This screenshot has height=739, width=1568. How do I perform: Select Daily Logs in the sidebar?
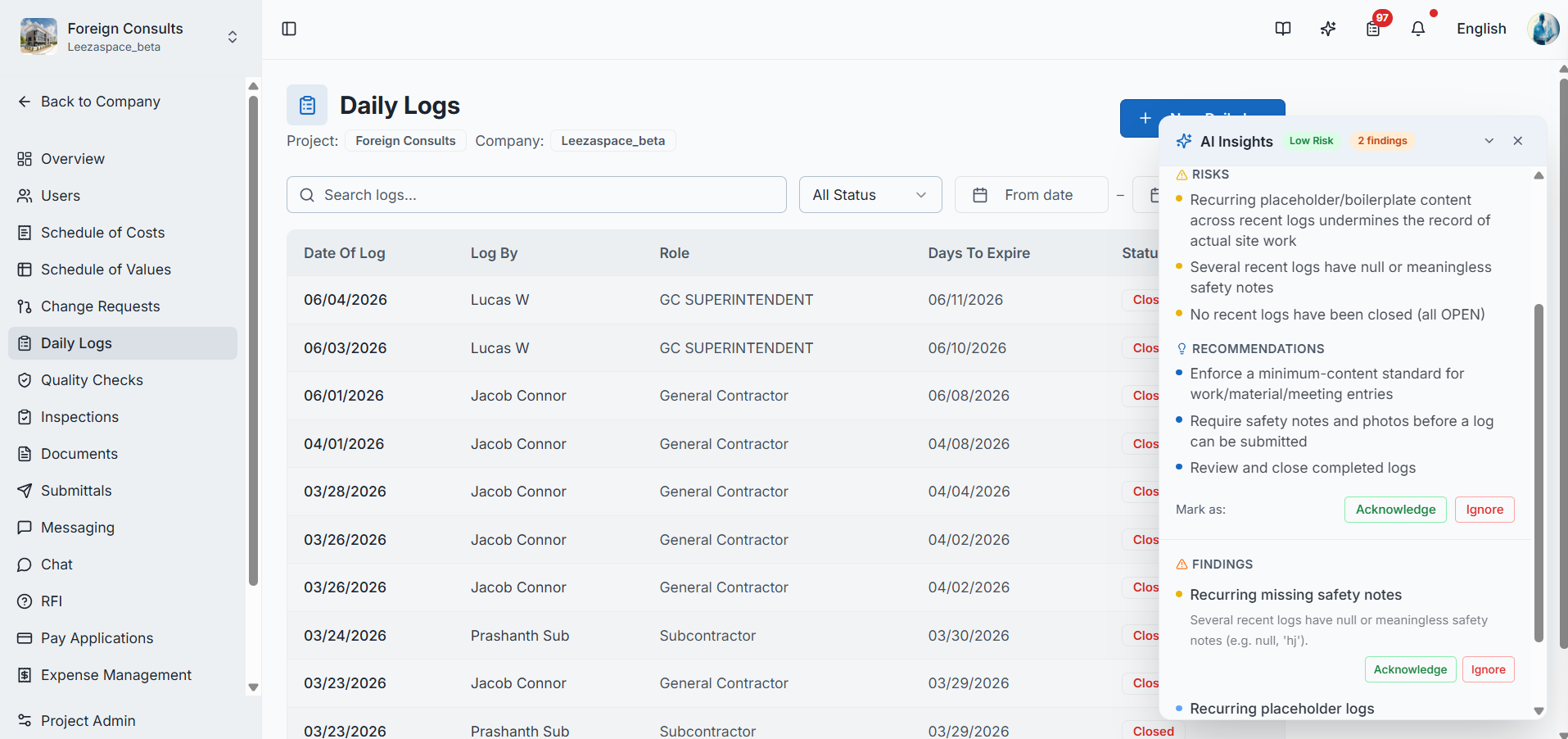[123, 343]
